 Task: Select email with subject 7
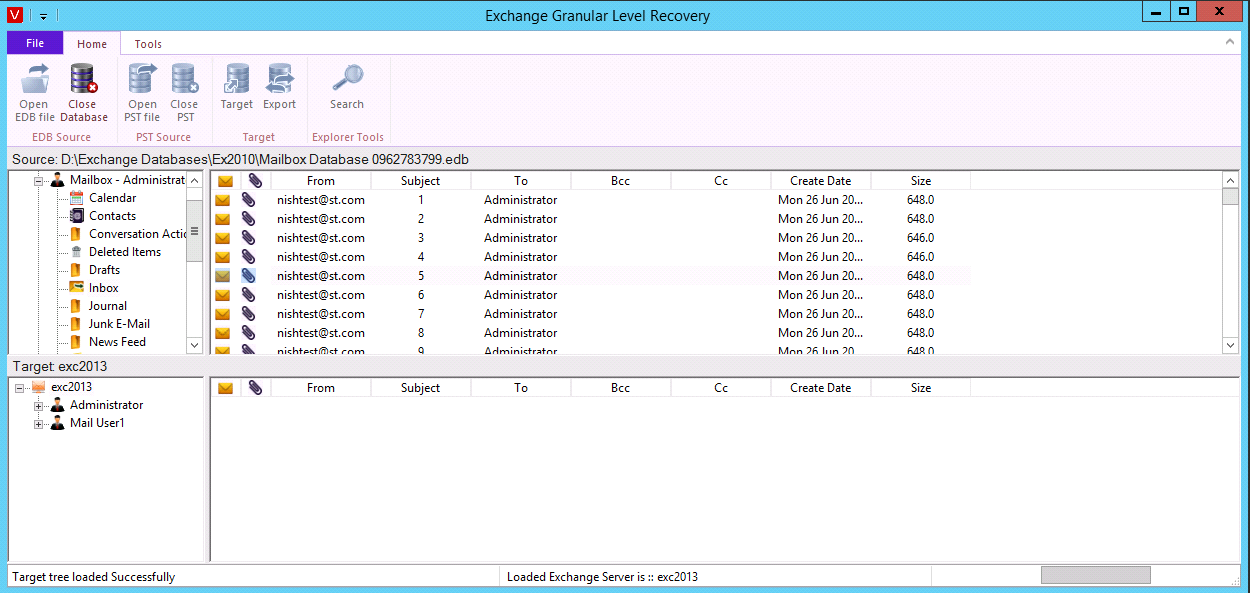pos(590,314)
